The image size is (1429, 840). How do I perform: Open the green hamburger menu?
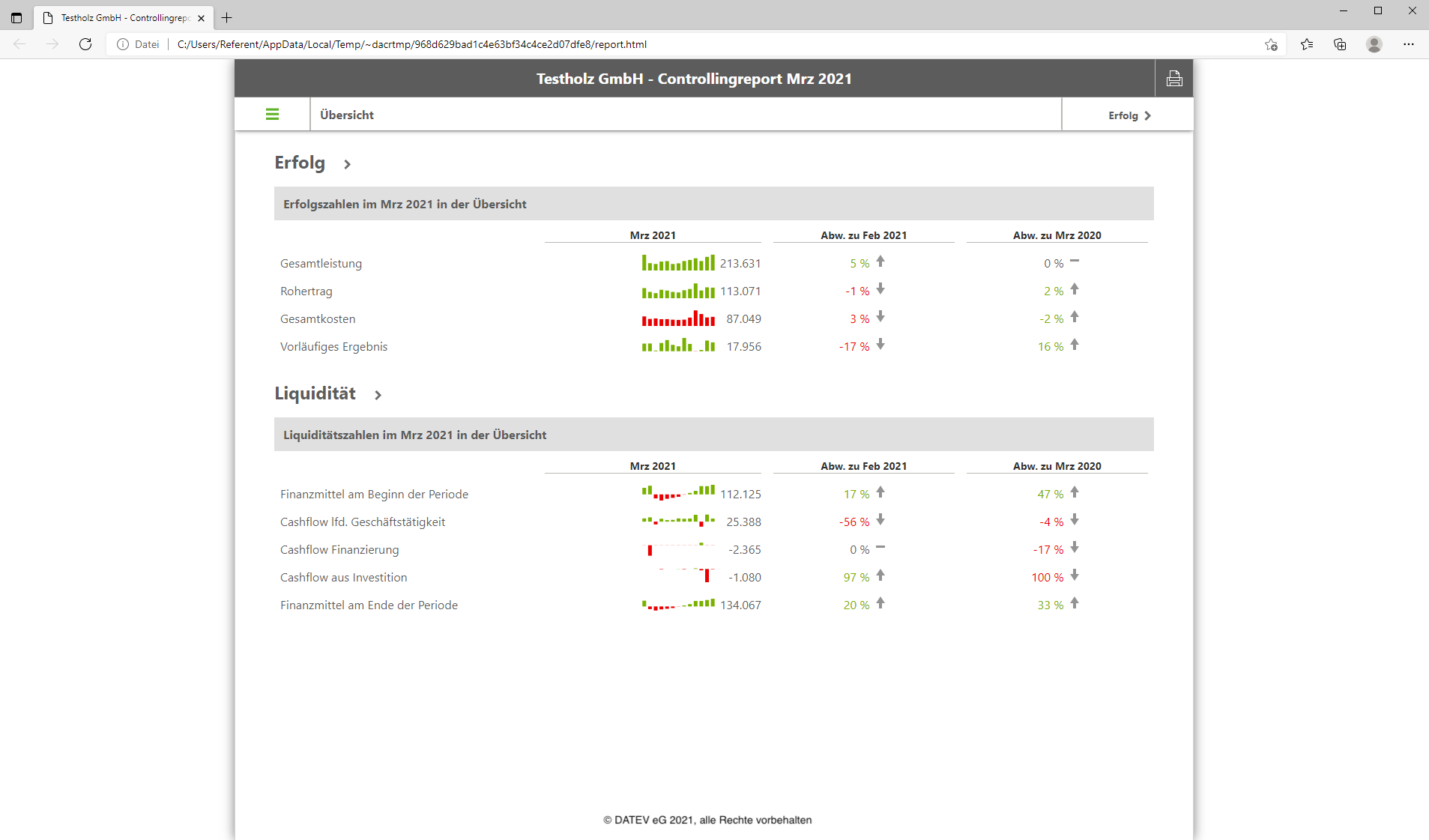(x=272, y=115)
